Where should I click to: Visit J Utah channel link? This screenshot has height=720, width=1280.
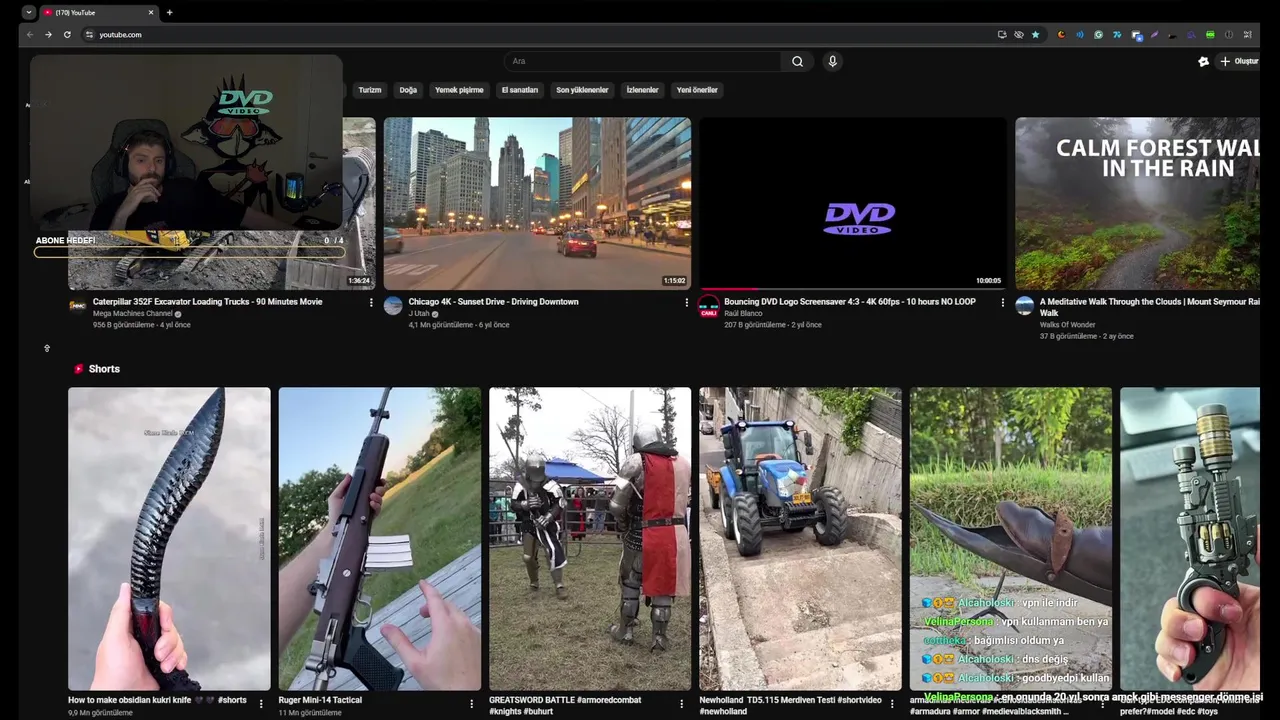pos(418,313)
